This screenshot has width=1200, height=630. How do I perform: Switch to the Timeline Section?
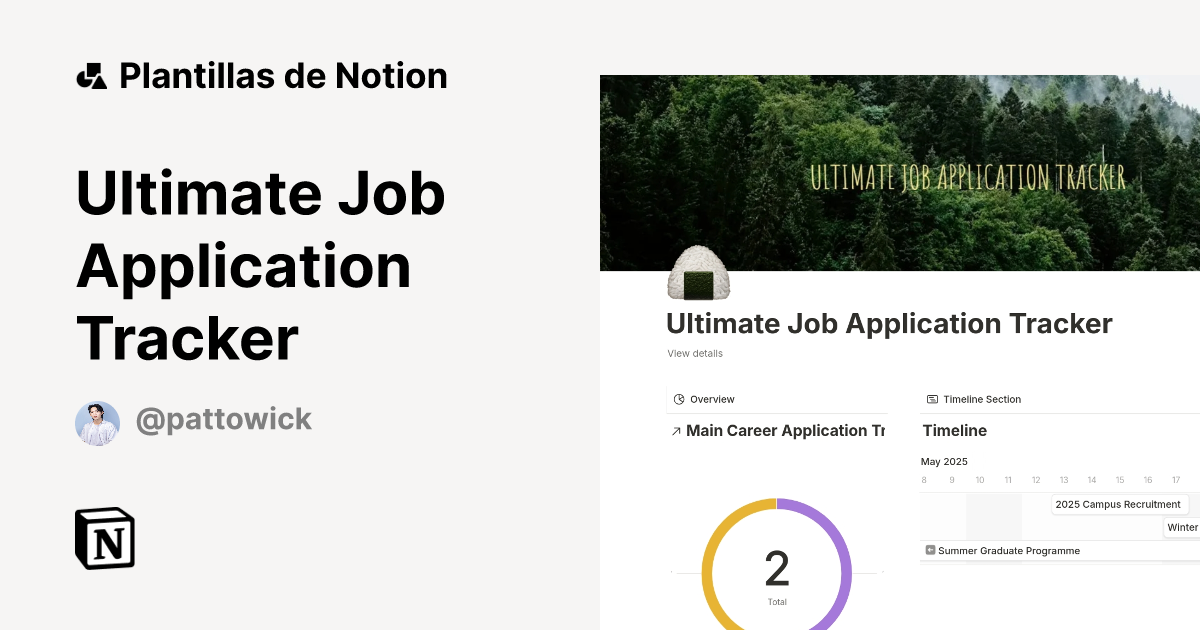(x=981, y=399)
